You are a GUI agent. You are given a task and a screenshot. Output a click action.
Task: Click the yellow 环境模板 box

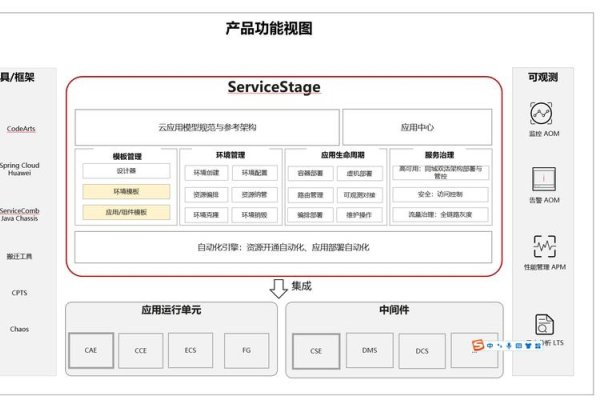point(126,191)
